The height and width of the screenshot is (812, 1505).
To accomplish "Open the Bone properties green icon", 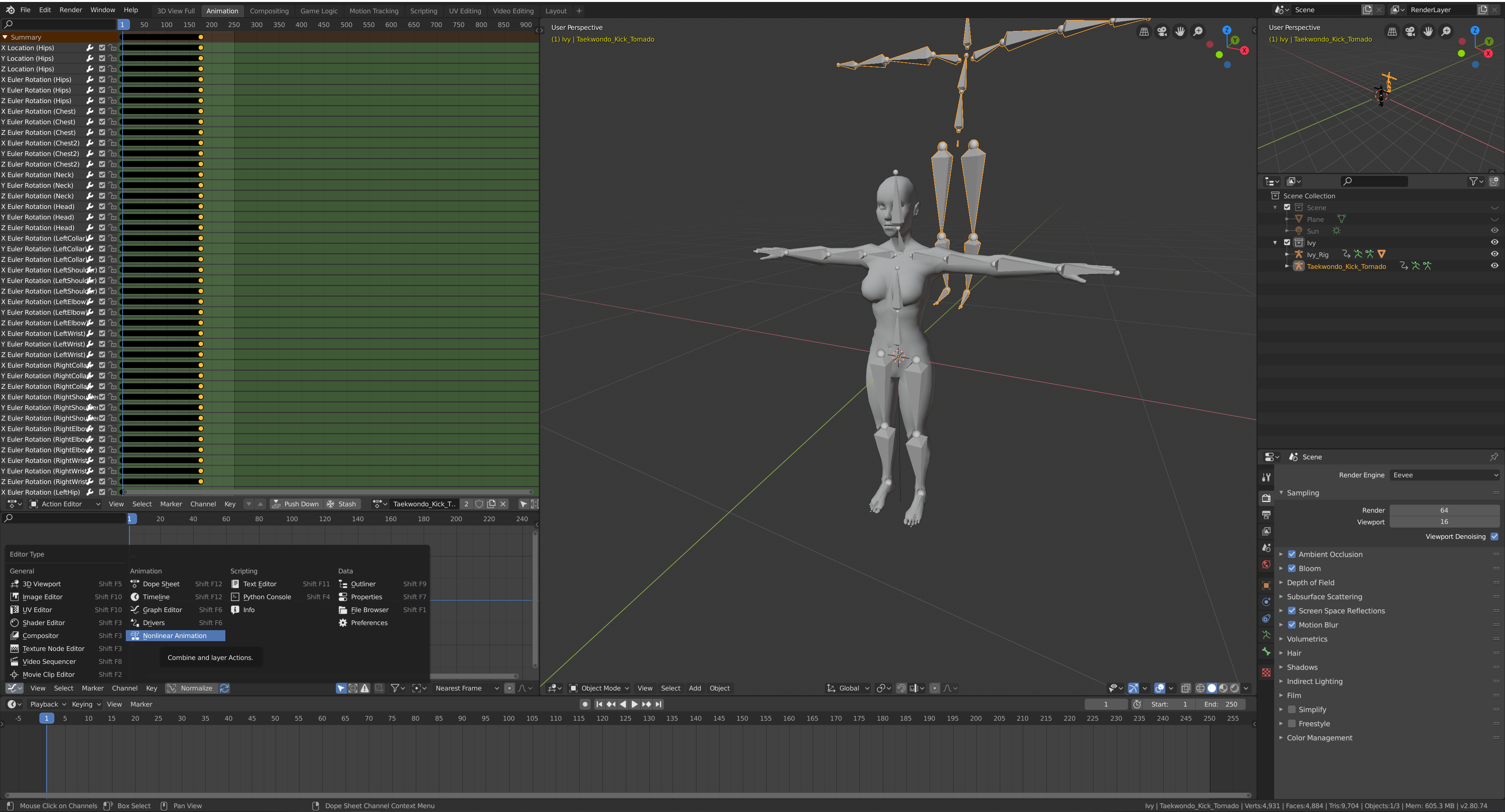I will click(1266, 651).
